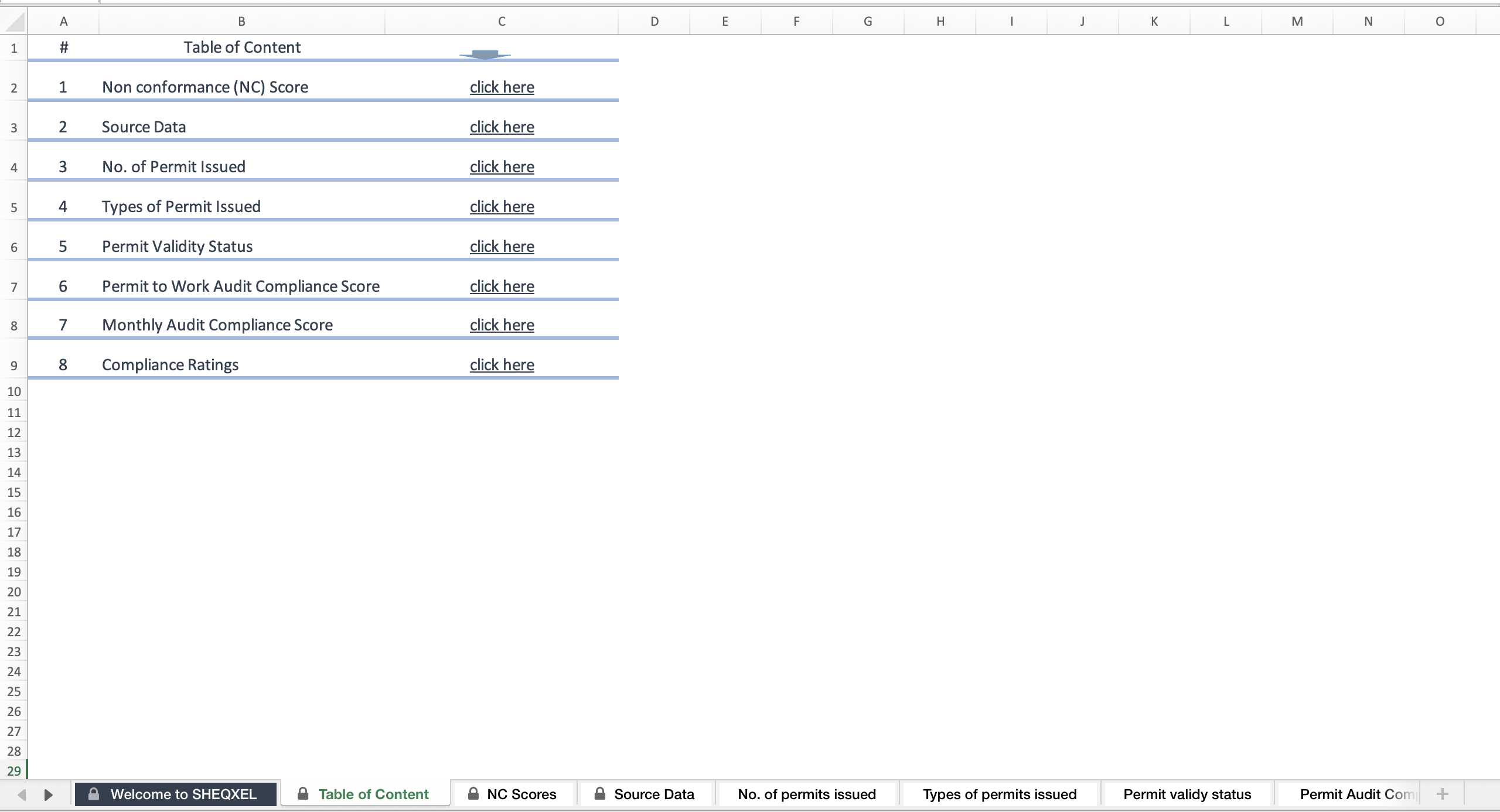Open No. of permits issued sheet tab

(x=807, y=794)
